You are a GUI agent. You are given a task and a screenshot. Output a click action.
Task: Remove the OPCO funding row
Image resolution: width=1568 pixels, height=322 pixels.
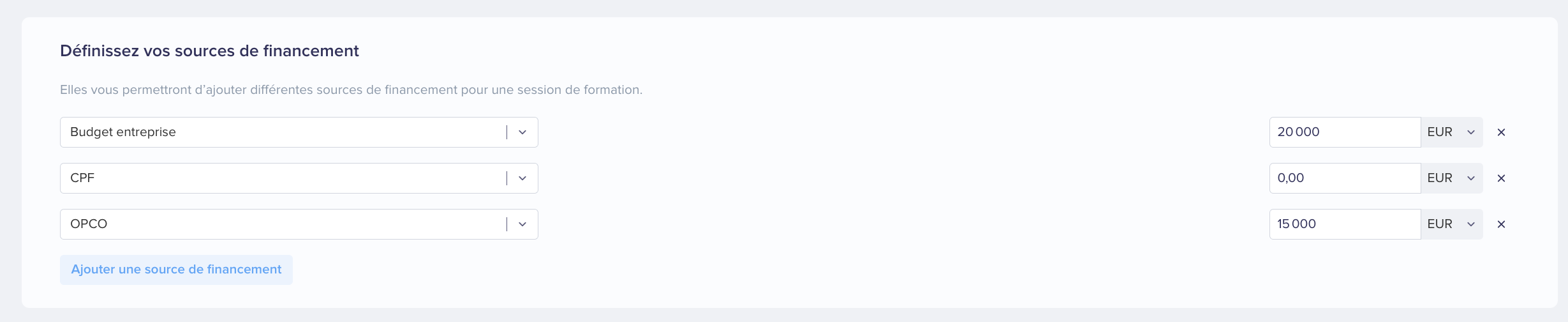click(x=1501, y=224)
